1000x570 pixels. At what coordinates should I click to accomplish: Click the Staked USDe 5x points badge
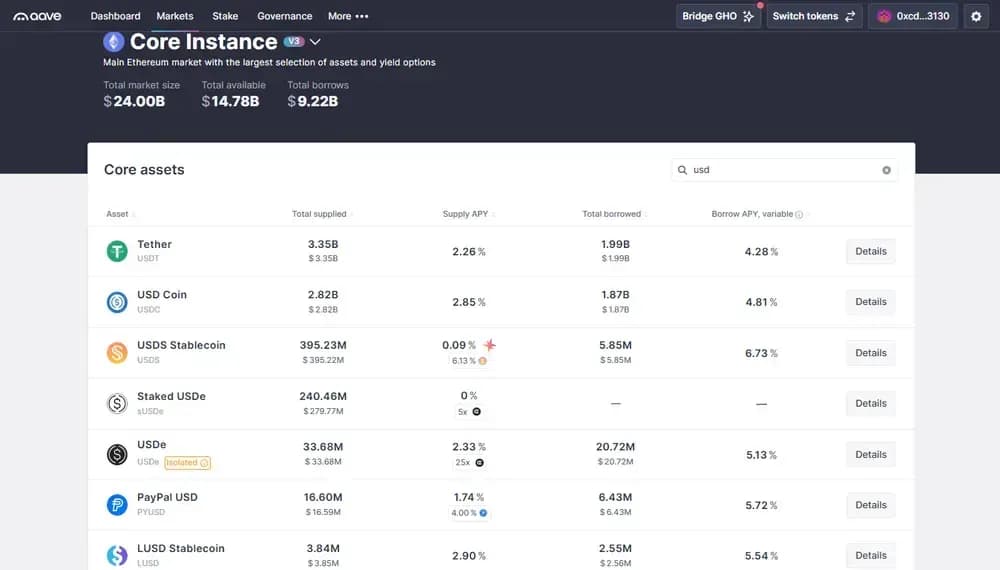click(x=469, y=412)
